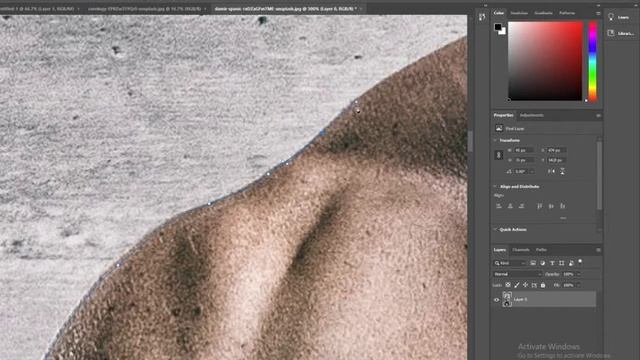Open the rotation angle dropdown
640x360 pixels.
[x=531, y=171]
